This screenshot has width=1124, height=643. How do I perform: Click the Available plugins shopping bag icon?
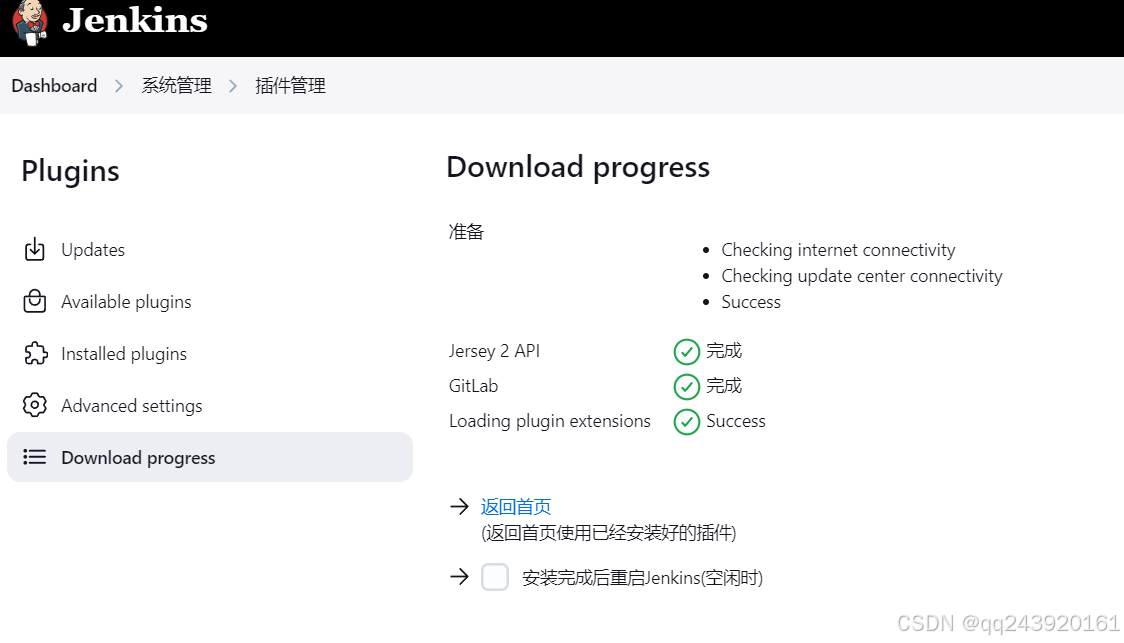pyautogui.click(x=34, y=302)
